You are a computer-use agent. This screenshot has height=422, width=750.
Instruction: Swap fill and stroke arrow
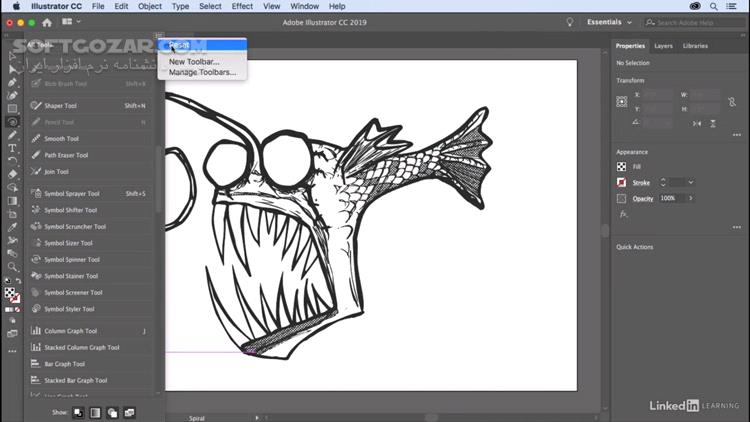tap(18, 281)
